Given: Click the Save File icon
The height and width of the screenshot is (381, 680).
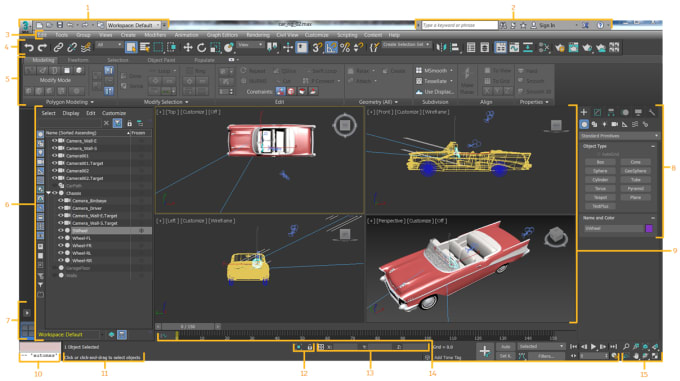Looking at the screenshot, I should [x=60, y=25].
